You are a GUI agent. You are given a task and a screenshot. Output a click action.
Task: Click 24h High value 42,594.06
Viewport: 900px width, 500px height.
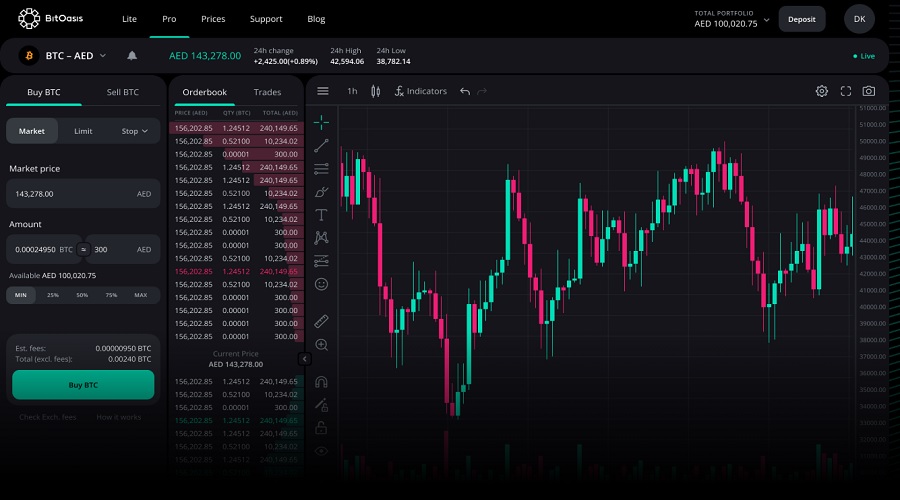pos(347,61)
